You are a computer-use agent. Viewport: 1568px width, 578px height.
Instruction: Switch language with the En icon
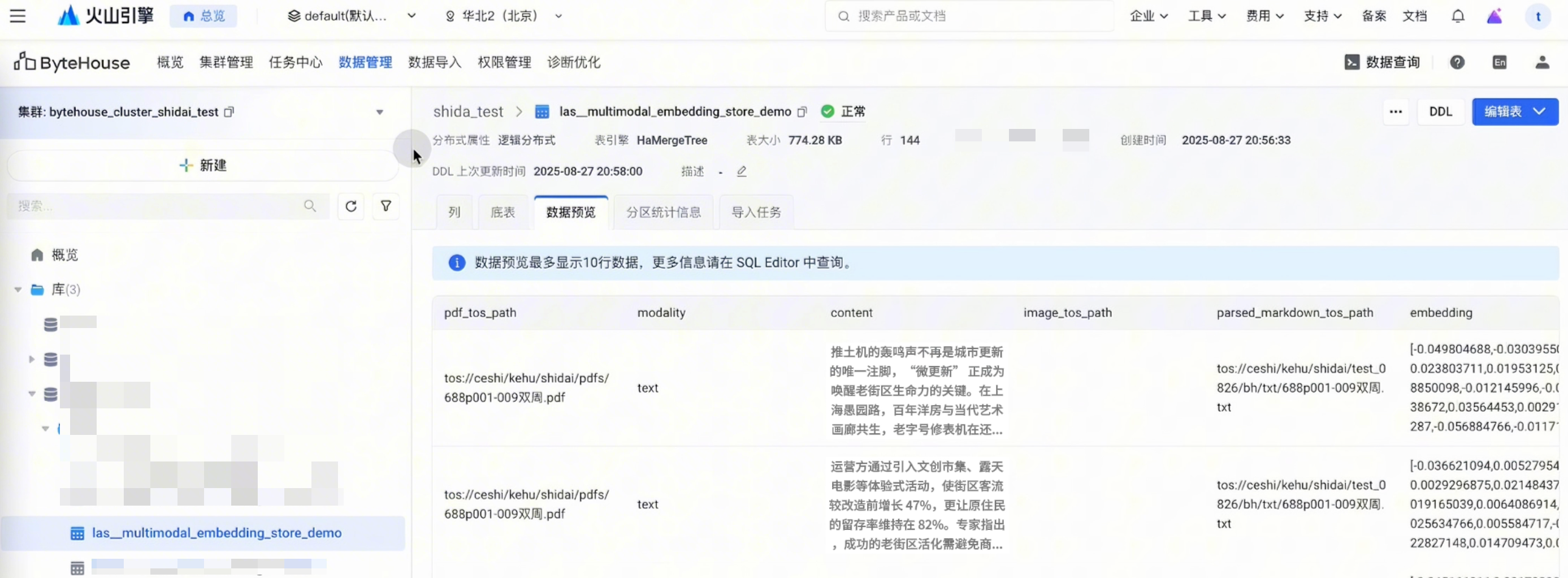[x=1499, y=62]
